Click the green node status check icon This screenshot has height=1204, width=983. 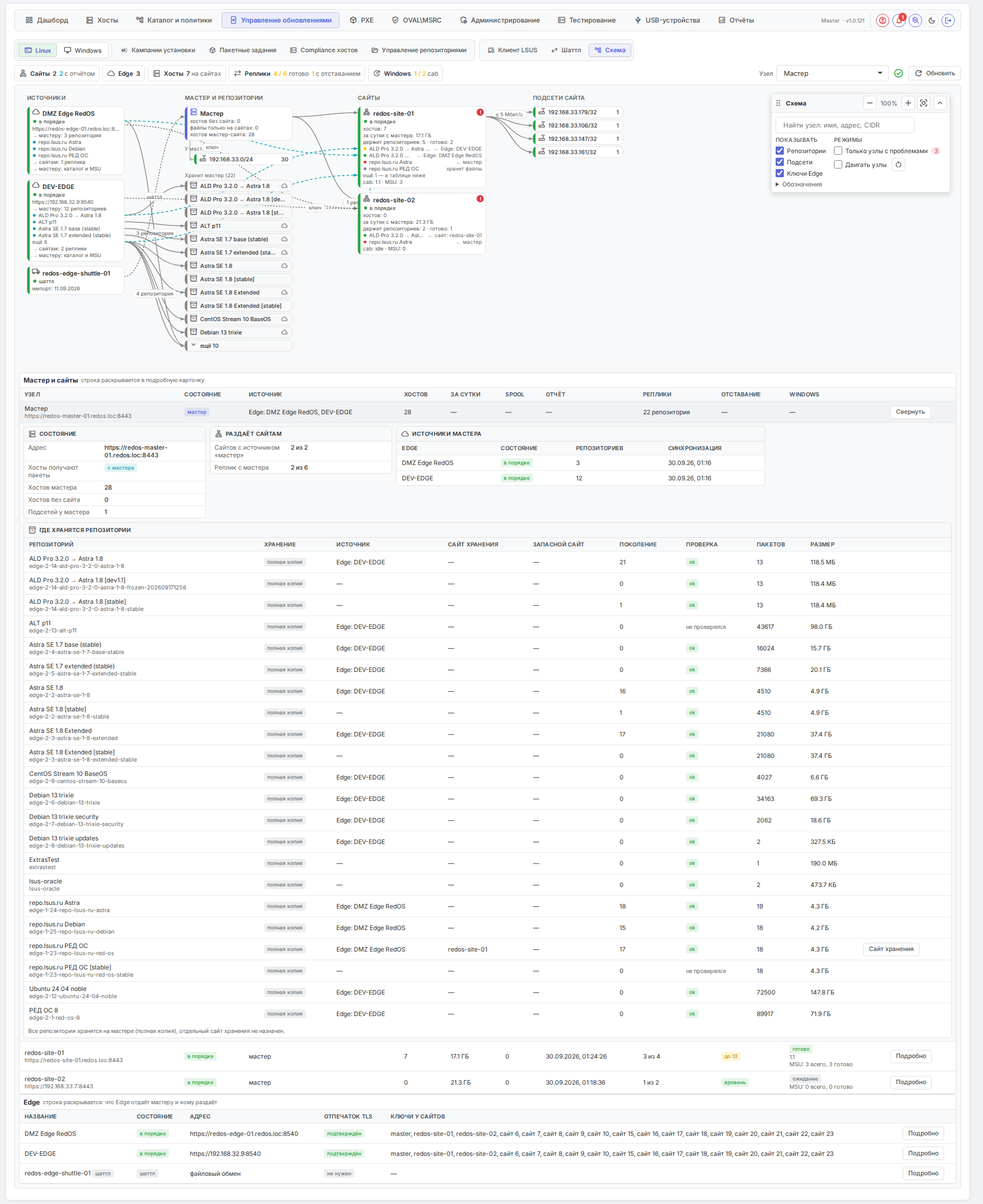899,73
